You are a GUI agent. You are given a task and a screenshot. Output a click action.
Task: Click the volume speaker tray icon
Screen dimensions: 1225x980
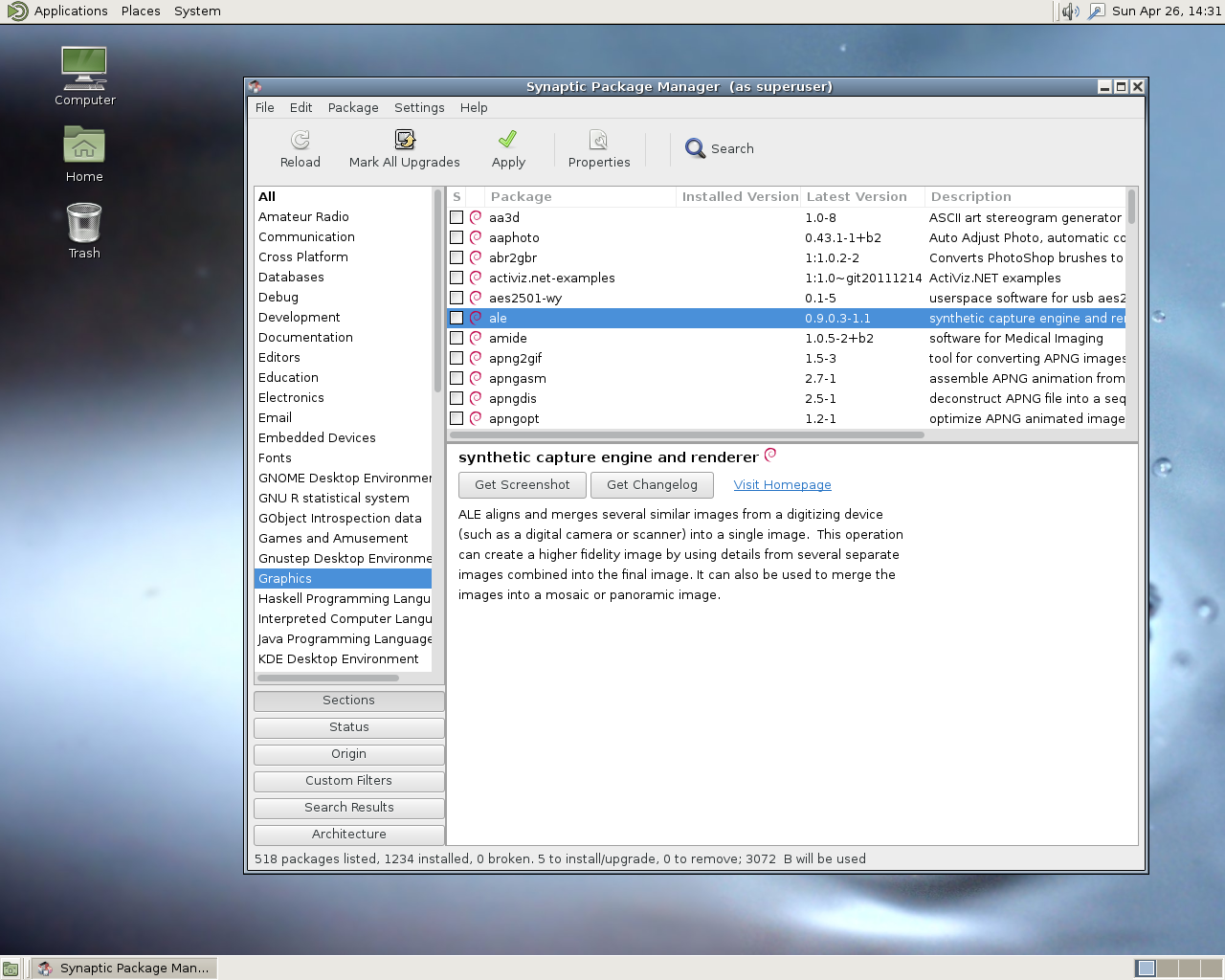(x=1070, y=11)
